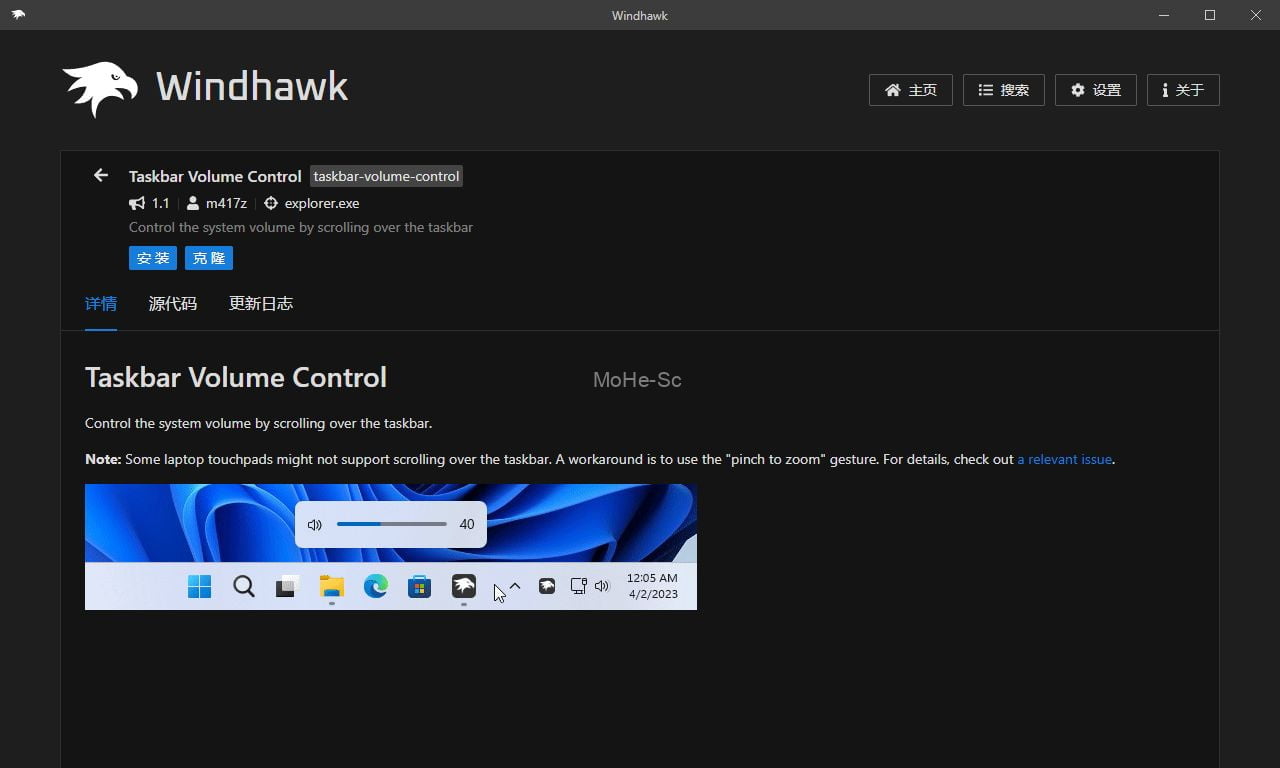Open the "a relevant issue" link
Viewport: 1280px width, 768px height.
point(1064,460)
